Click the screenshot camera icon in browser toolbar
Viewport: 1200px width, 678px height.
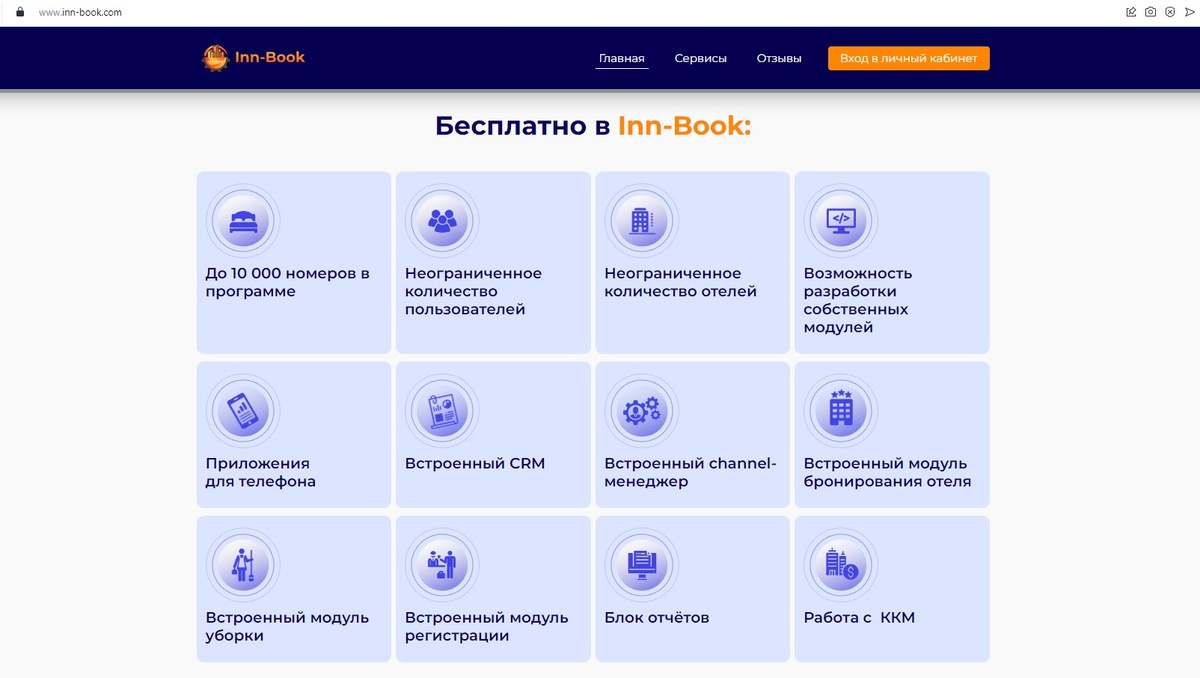pyautogui.click(x=1150, y=12)
